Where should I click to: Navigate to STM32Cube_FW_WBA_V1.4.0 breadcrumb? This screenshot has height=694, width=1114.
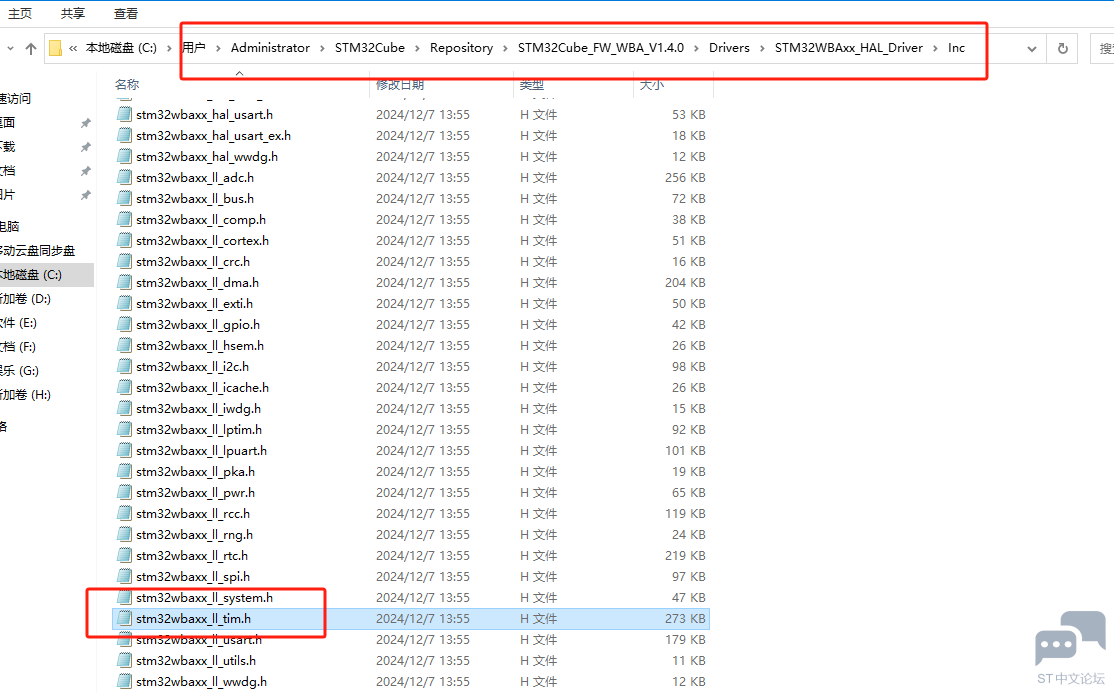click(x=600, y=48)
